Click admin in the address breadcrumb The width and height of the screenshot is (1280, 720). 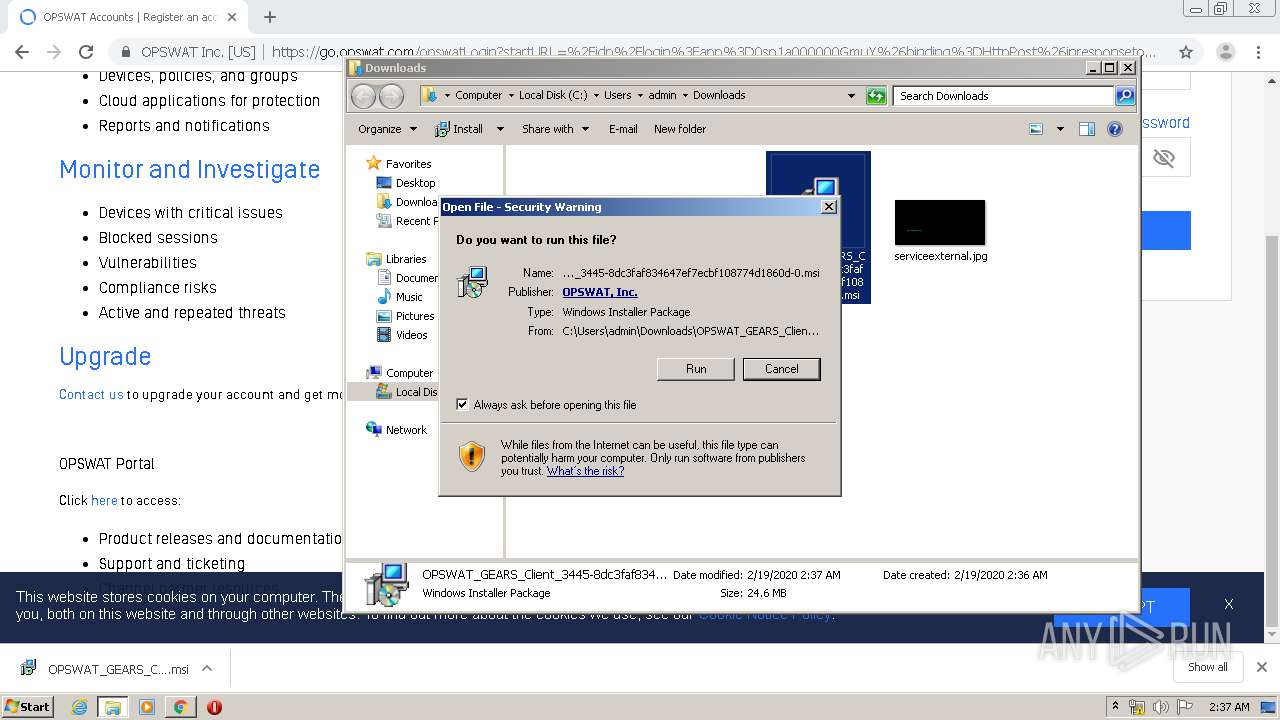point(662,96)
